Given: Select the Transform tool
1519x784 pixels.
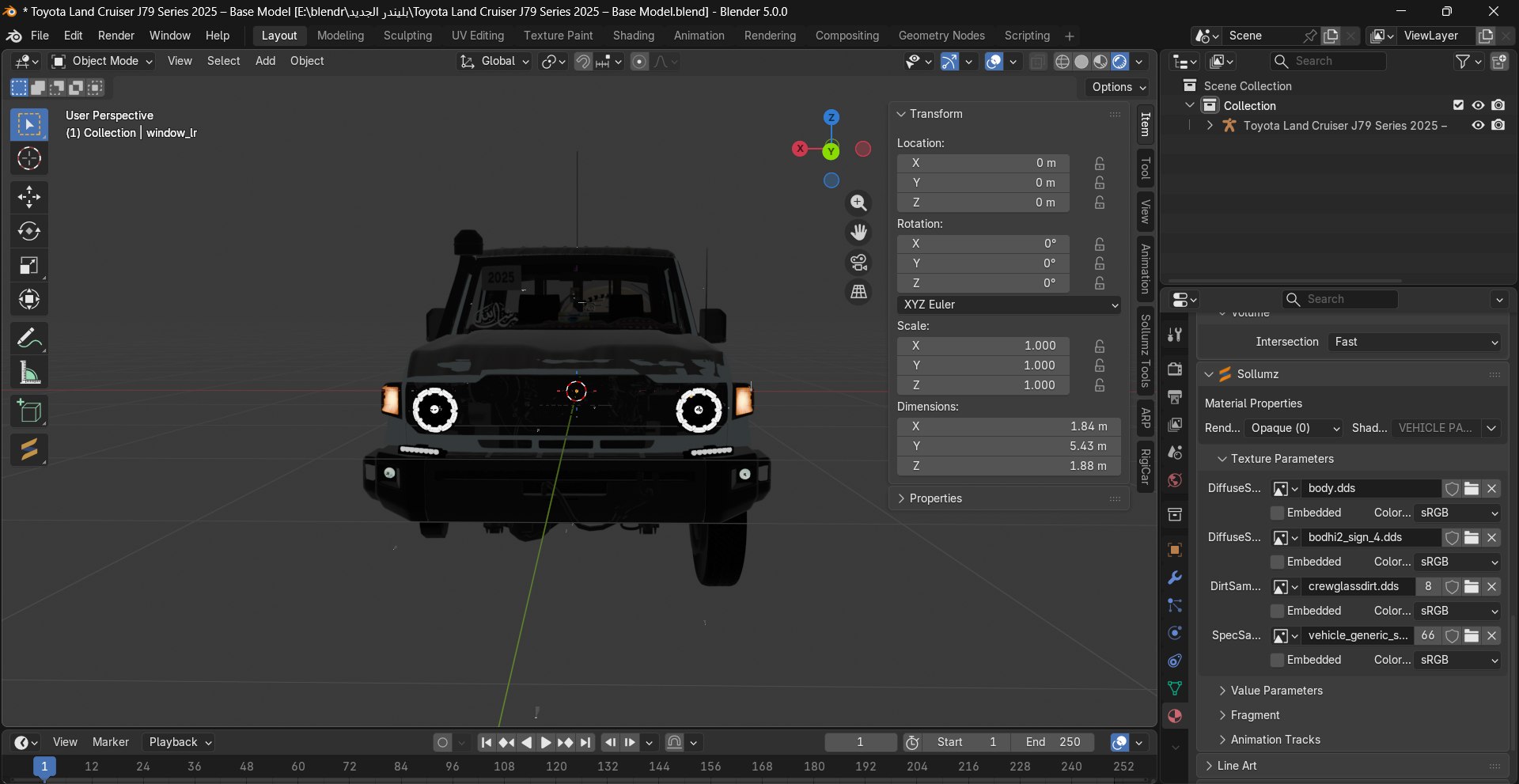Looking at the screenshot, I should coord(29,300).
